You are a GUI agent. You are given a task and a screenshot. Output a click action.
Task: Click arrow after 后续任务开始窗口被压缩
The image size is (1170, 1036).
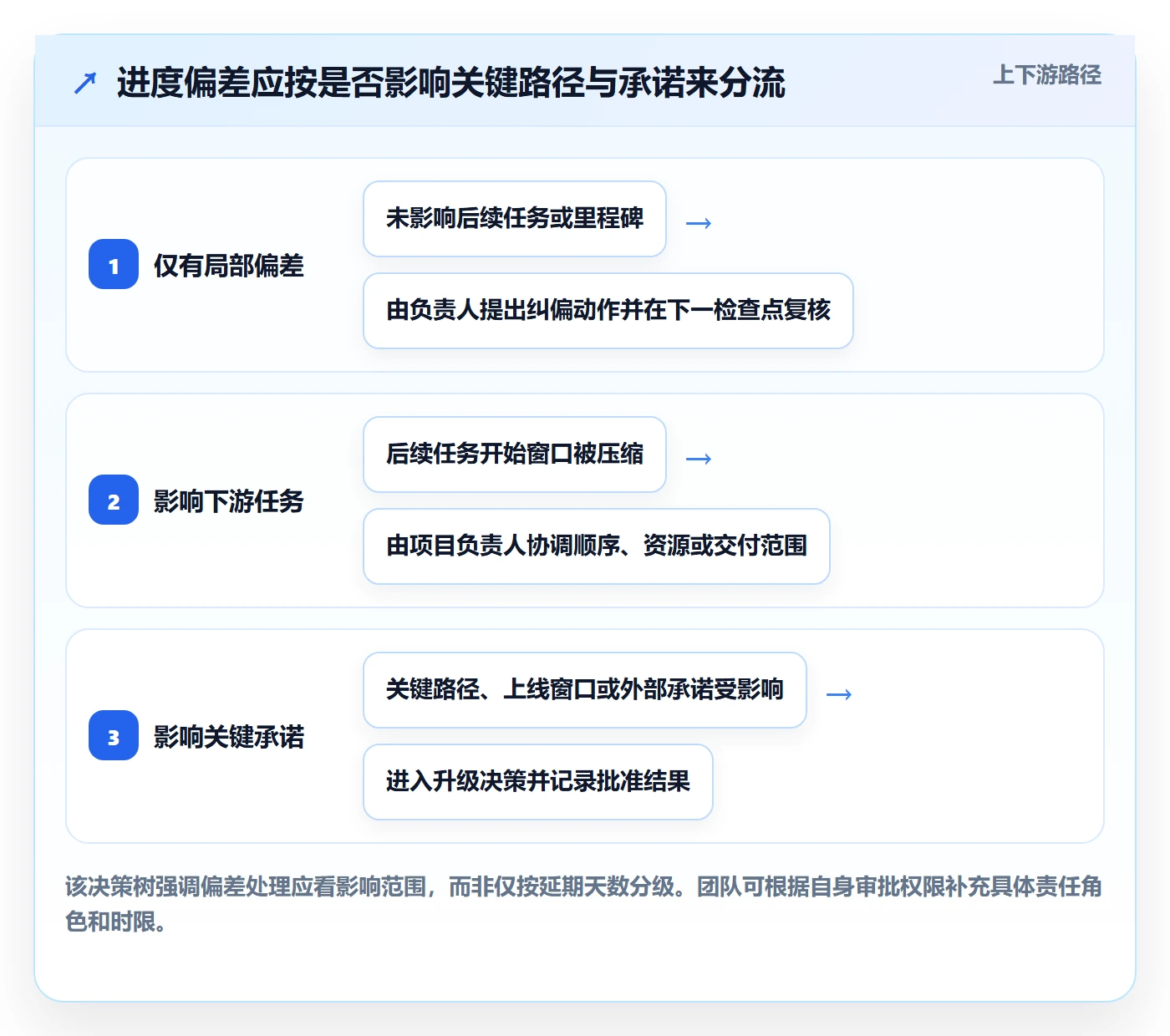click(x=699, y=459)
